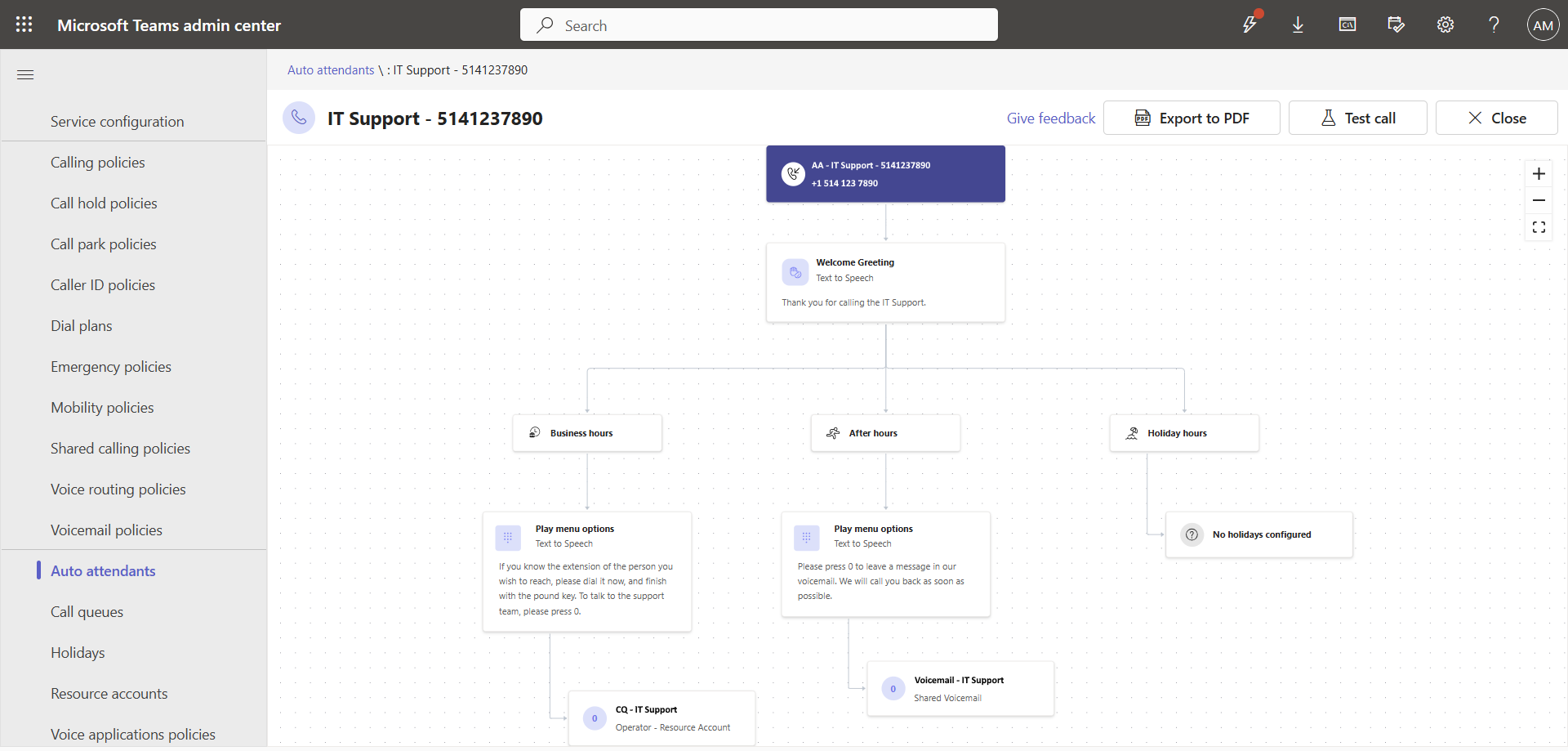Open Call queues
Image resolution: width=1568 pixels, height=751 pixels.
(87, 611)
